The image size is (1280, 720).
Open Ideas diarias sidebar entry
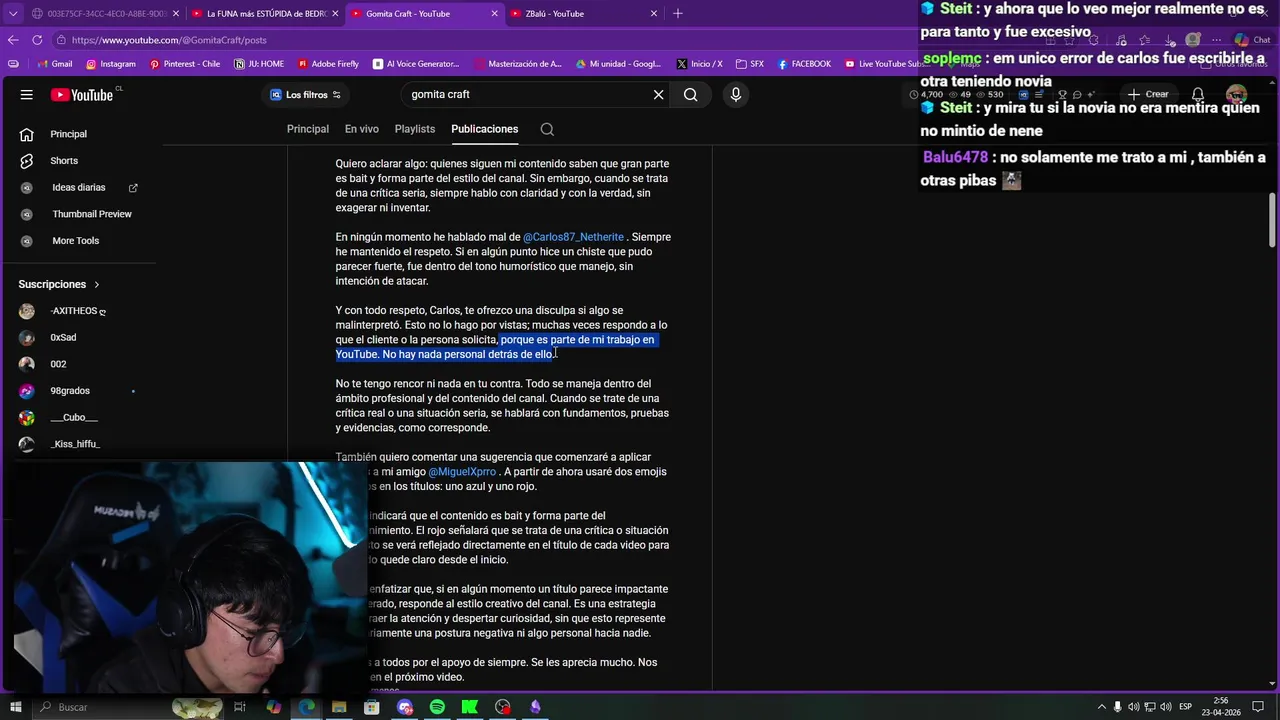(x=80, y=187)
